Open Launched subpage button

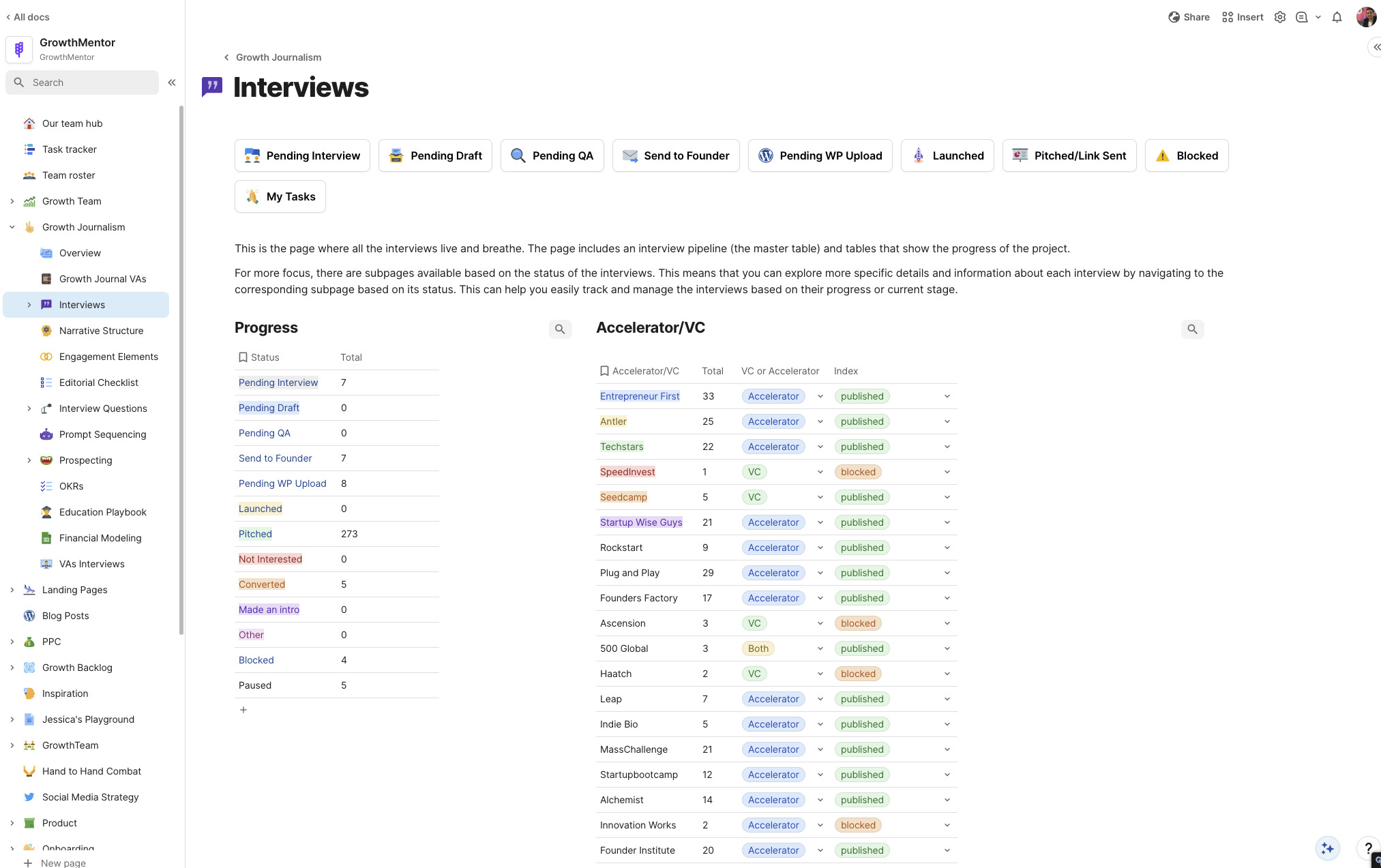pos(947,155)
